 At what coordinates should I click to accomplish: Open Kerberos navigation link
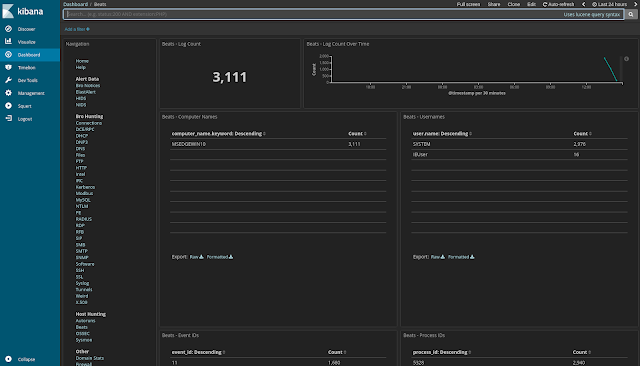[x=85, y=187]
